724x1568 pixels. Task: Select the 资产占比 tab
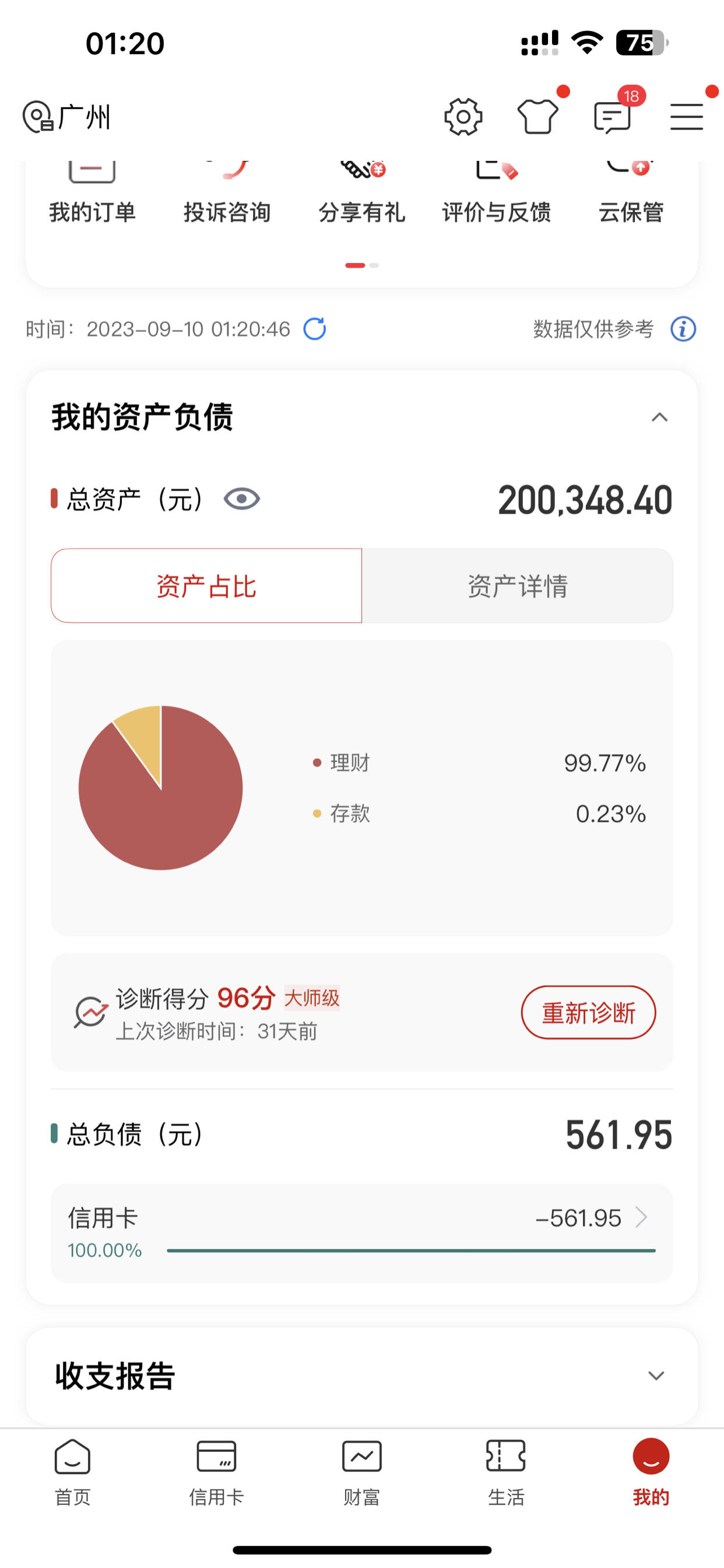tap(206, 586)
